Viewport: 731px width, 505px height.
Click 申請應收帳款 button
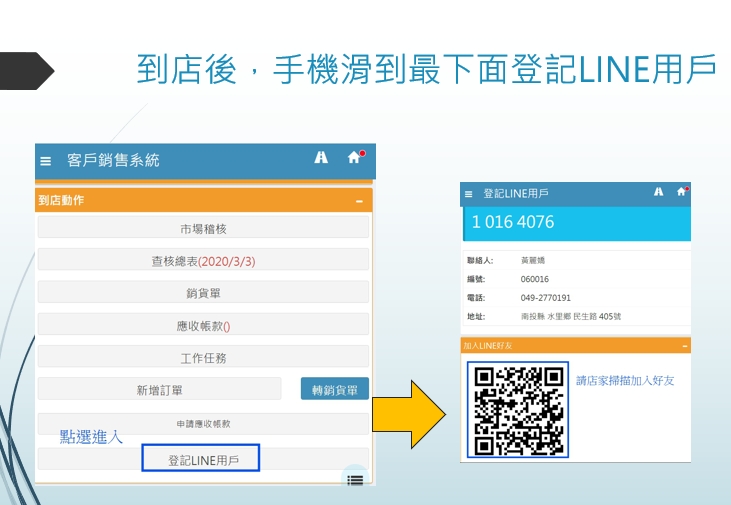tap(203, 423)
